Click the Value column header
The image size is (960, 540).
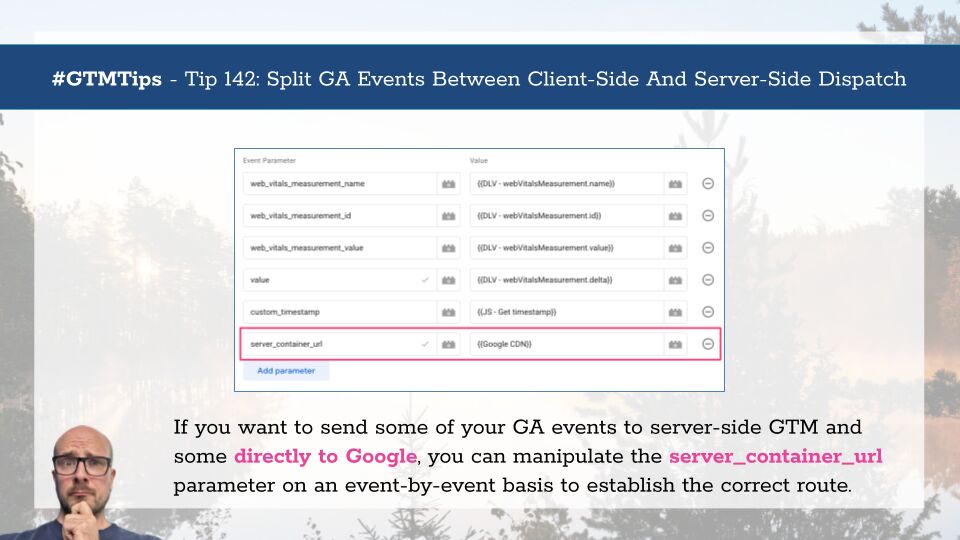tap(479, 160)
